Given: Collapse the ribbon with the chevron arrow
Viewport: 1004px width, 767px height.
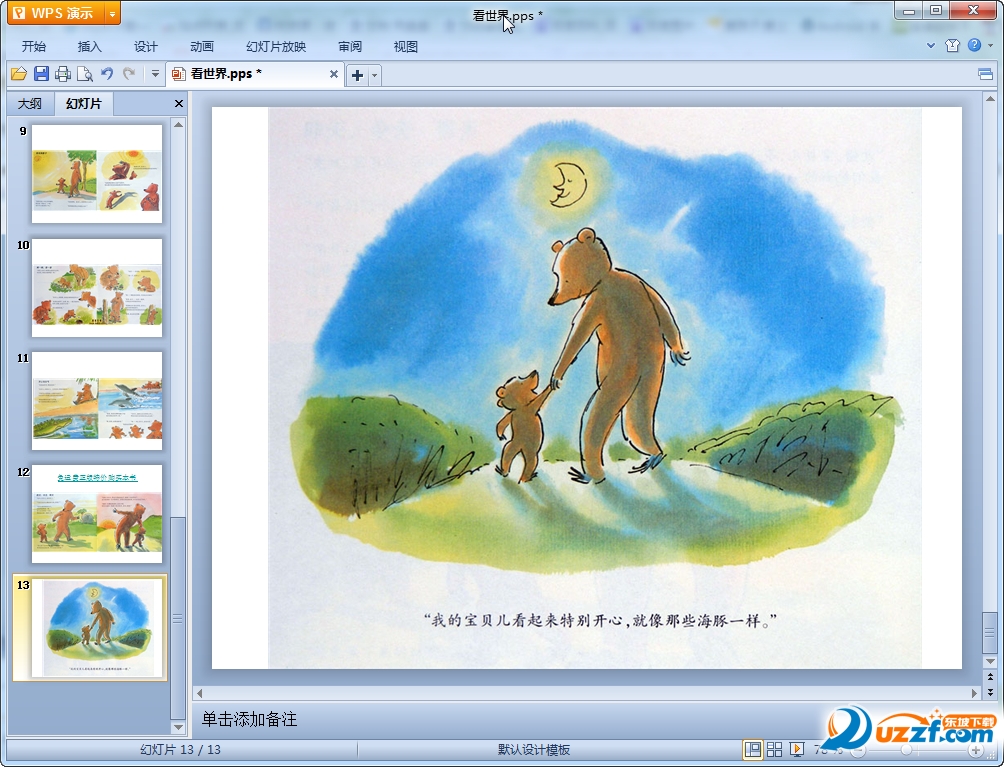Looking at the screenshot, I should (x=931, y=45).
